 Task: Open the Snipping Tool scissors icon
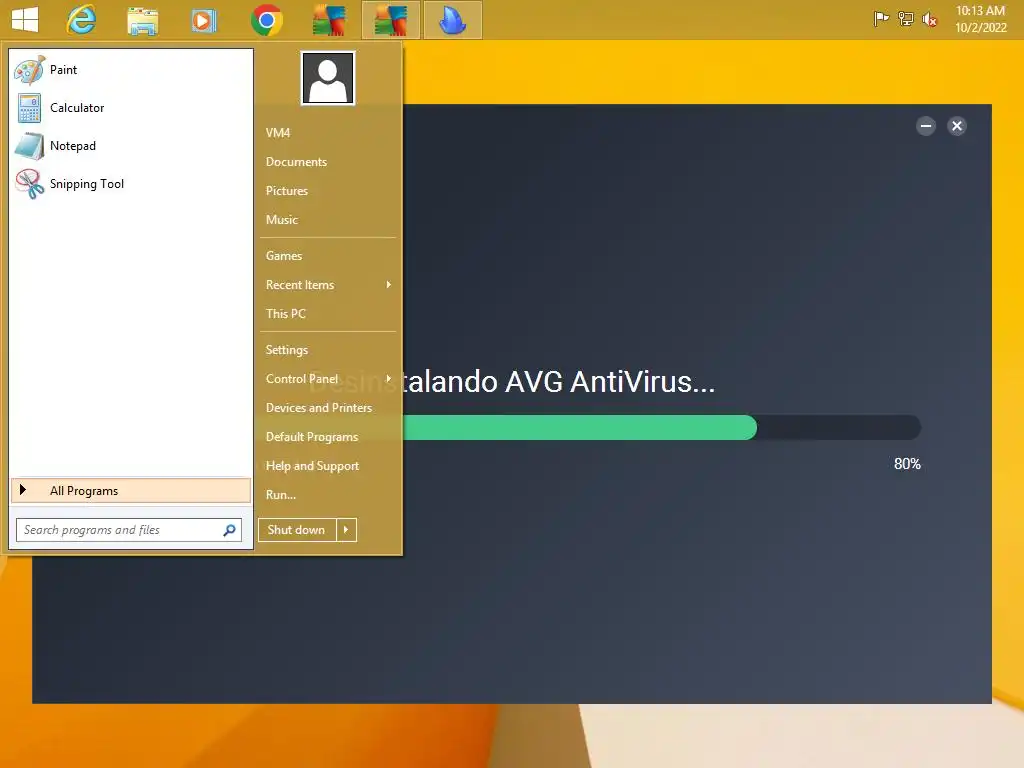(x=29, y=184)
